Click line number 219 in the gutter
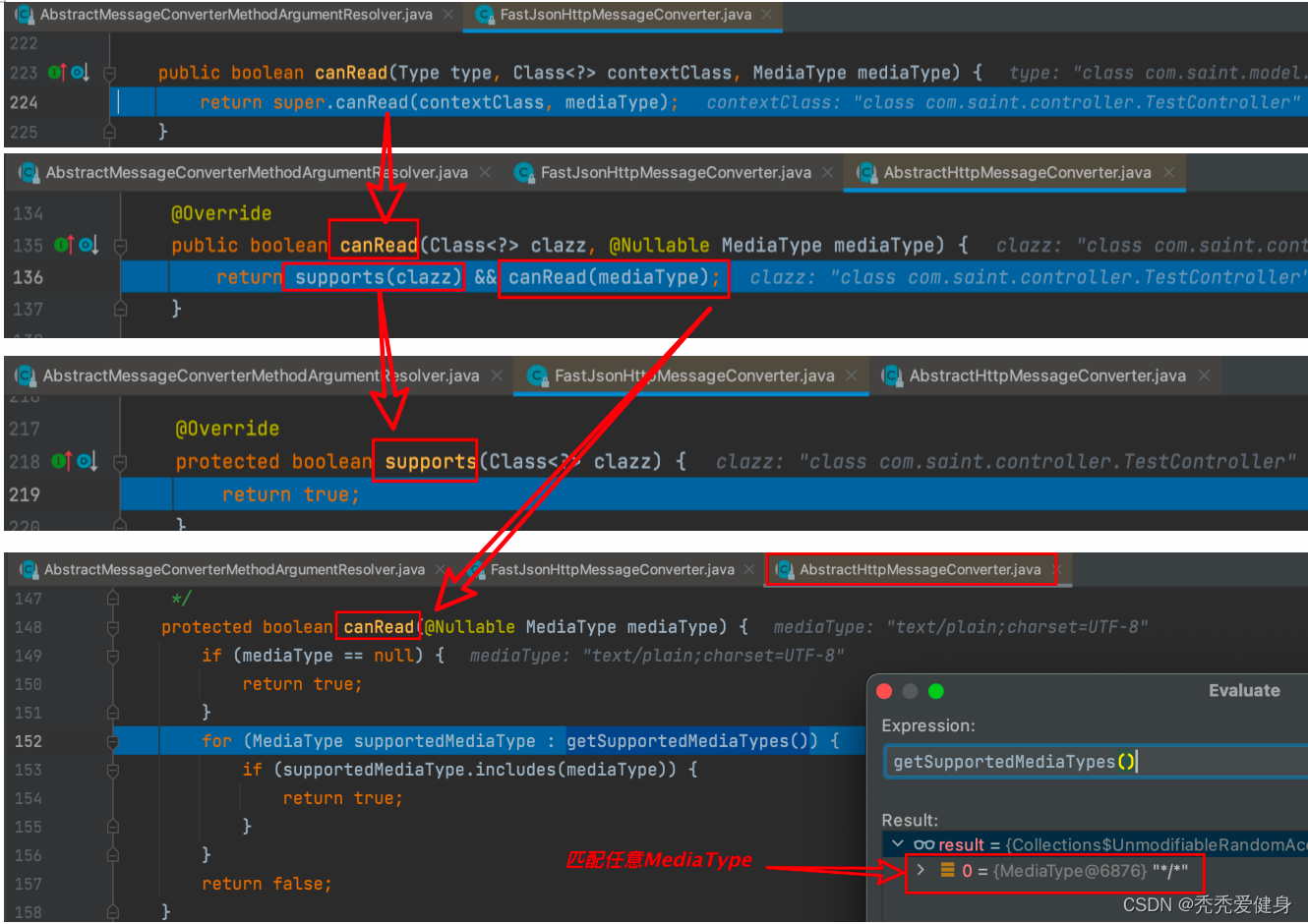 pyautogui.click(x=25, y=494)
